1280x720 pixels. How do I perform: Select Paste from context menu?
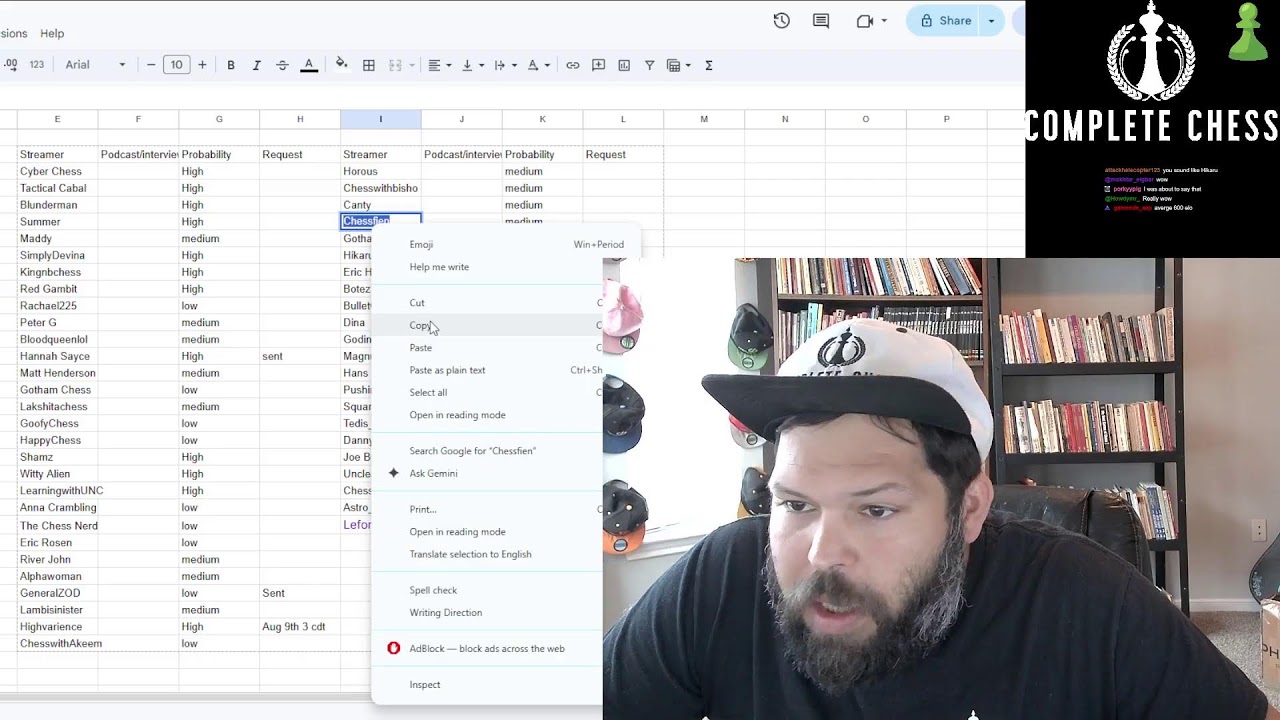[x=421, y=348]
